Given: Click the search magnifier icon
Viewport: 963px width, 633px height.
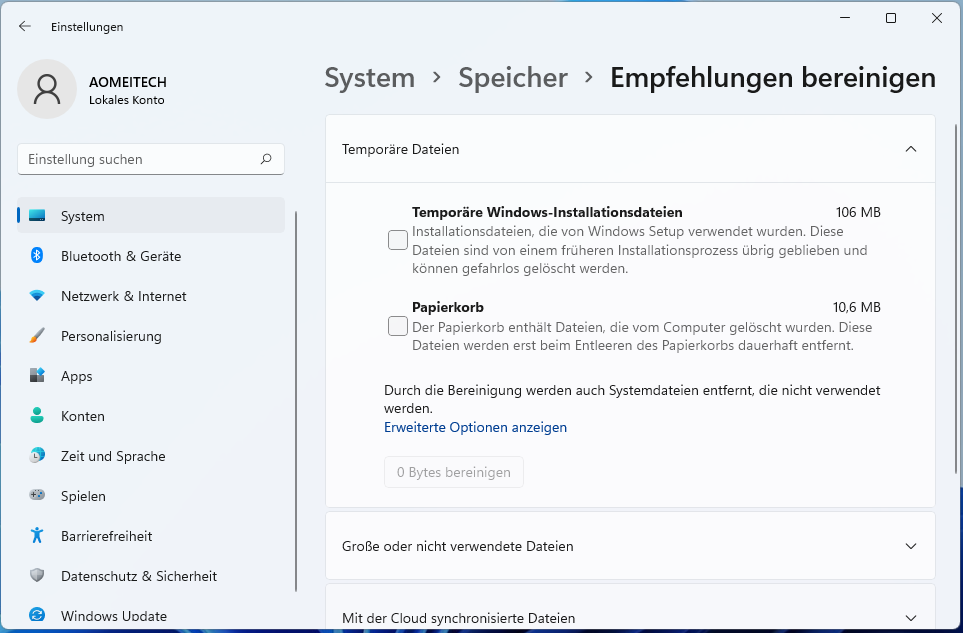Looking at the screenshot, I should 266,159.
